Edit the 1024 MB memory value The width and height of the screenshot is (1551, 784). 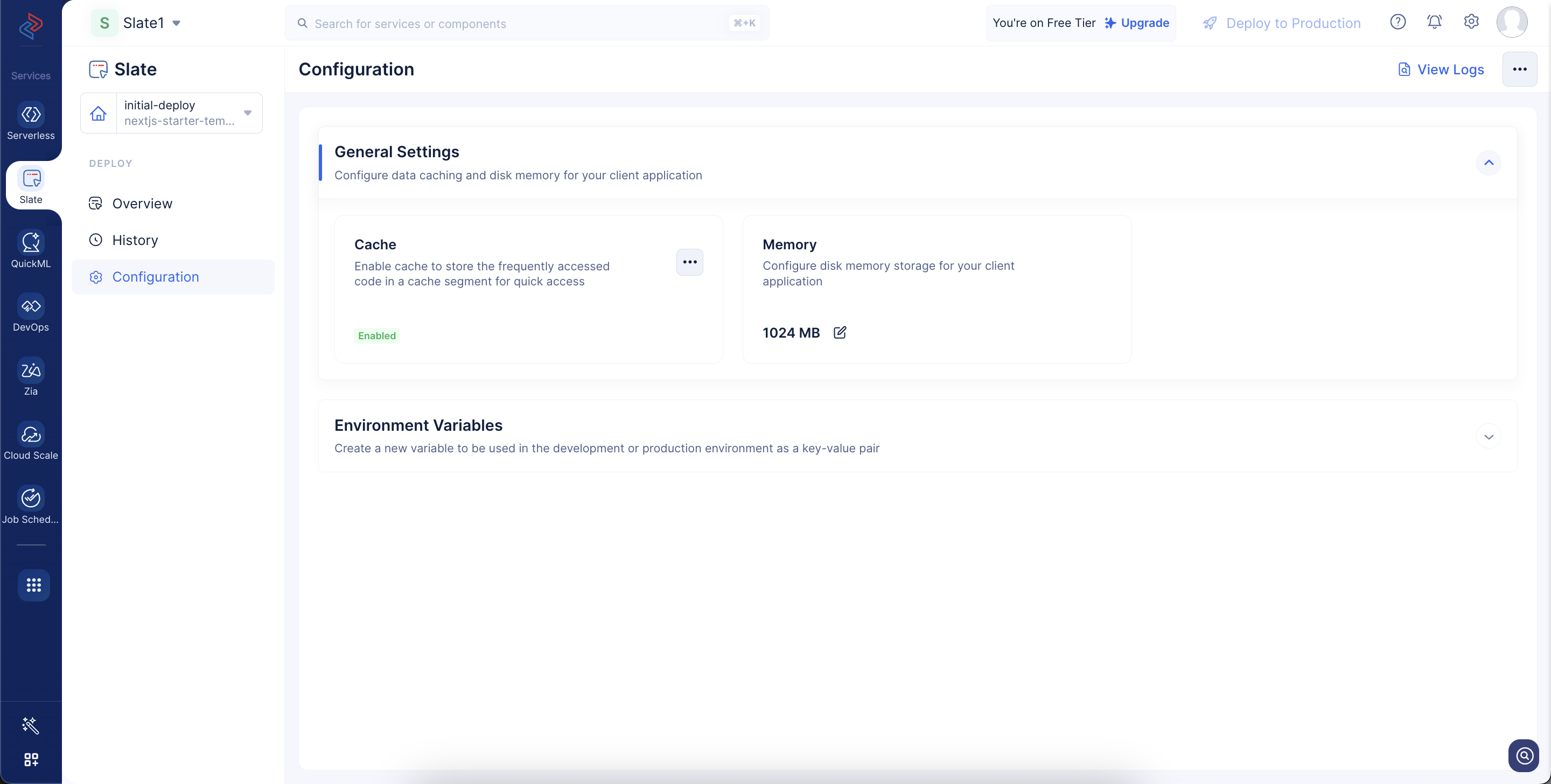[x=840, y=332]
